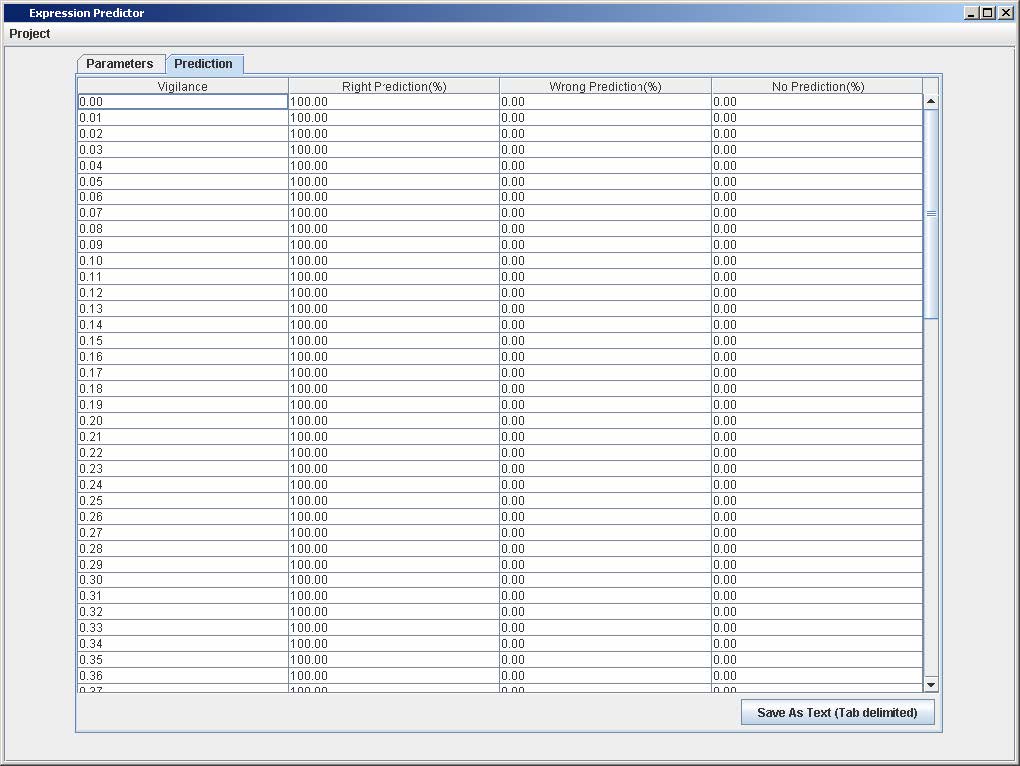Image resolution: width=1020 pixels, height=766 pixels.
Task: Click the Wrong Prediction(%) column header
Action: pos(606,86)
